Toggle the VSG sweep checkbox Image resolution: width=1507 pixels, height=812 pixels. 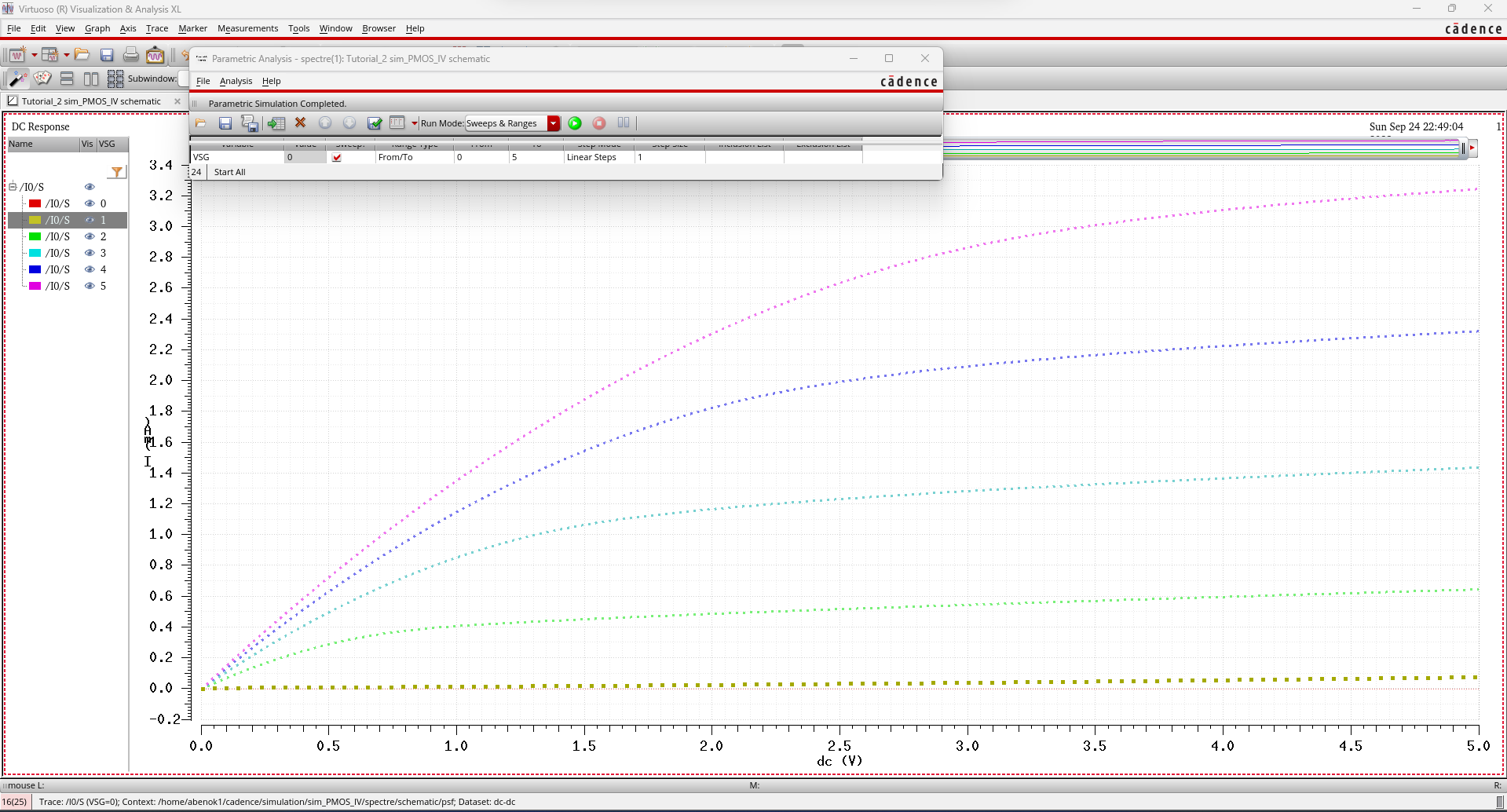[x=337, y=157]
